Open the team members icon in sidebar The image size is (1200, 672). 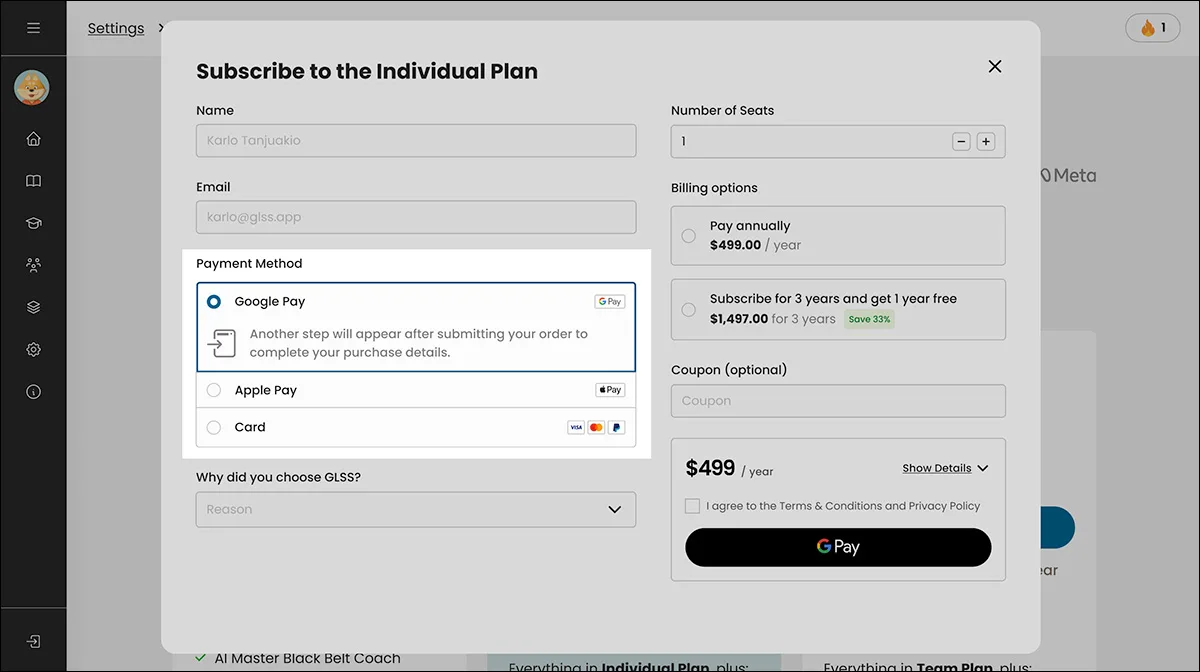tap(33, 265)
